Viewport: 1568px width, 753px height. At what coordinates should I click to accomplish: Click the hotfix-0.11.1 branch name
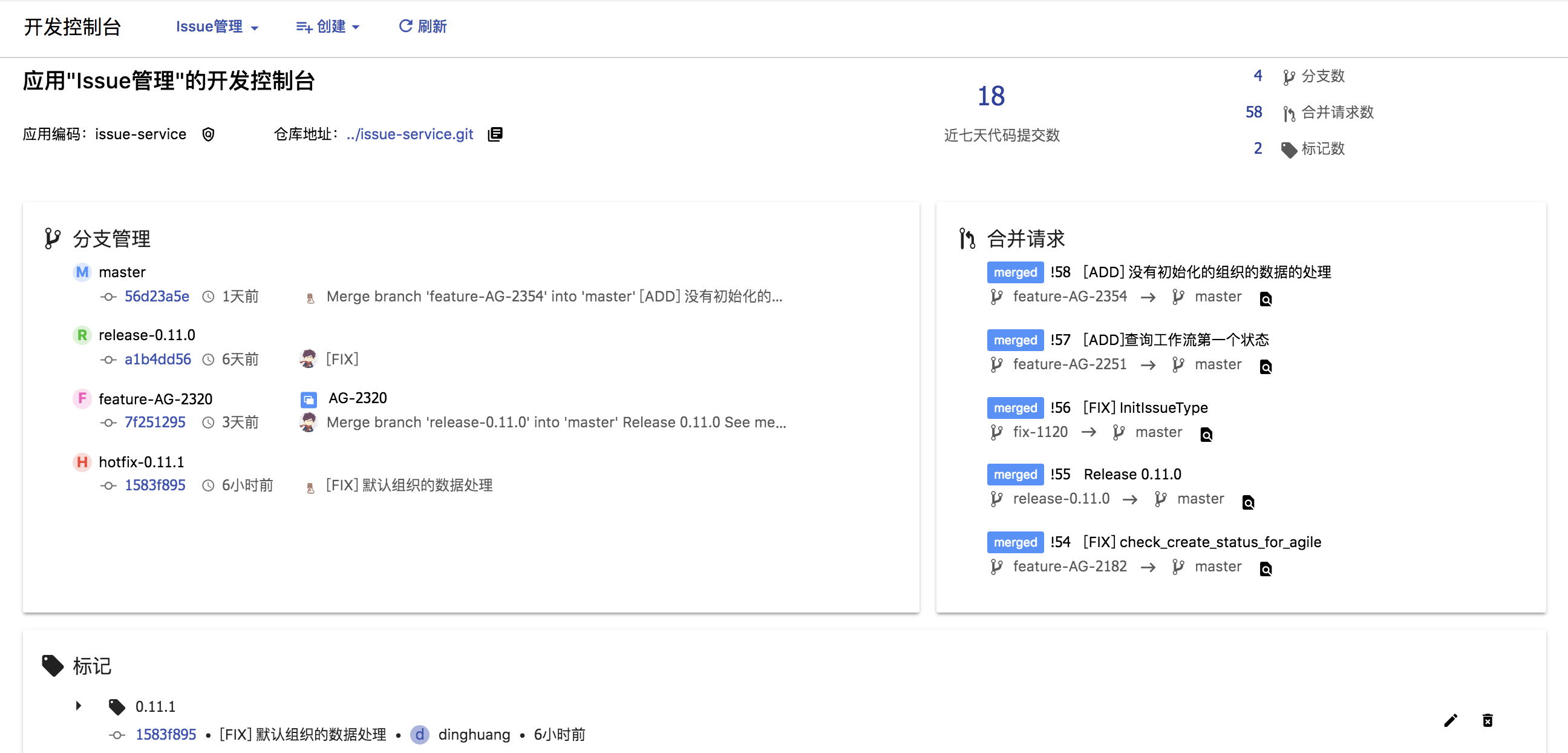(x=141, y=462)
